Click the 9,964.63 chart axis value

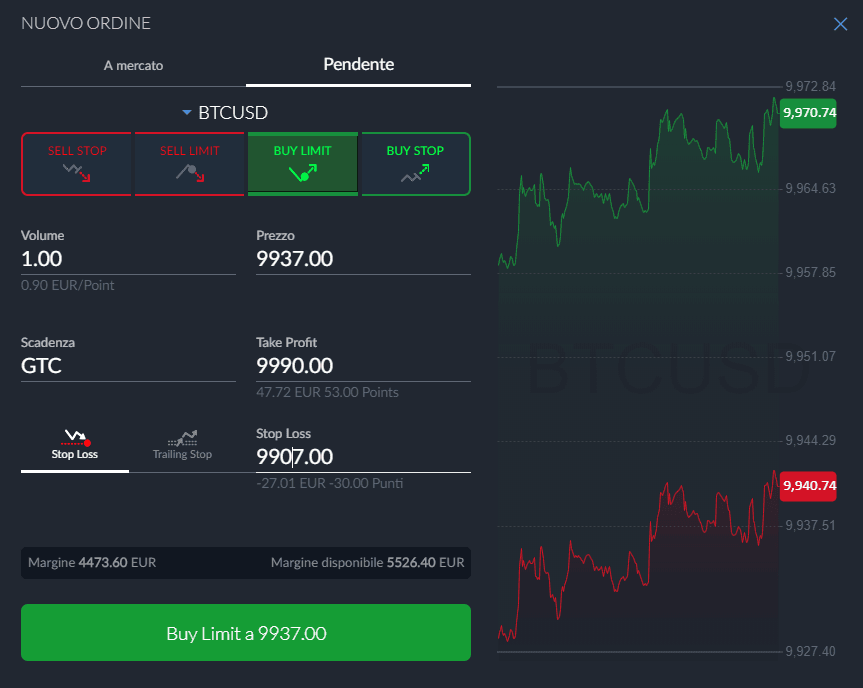point(810,189)
